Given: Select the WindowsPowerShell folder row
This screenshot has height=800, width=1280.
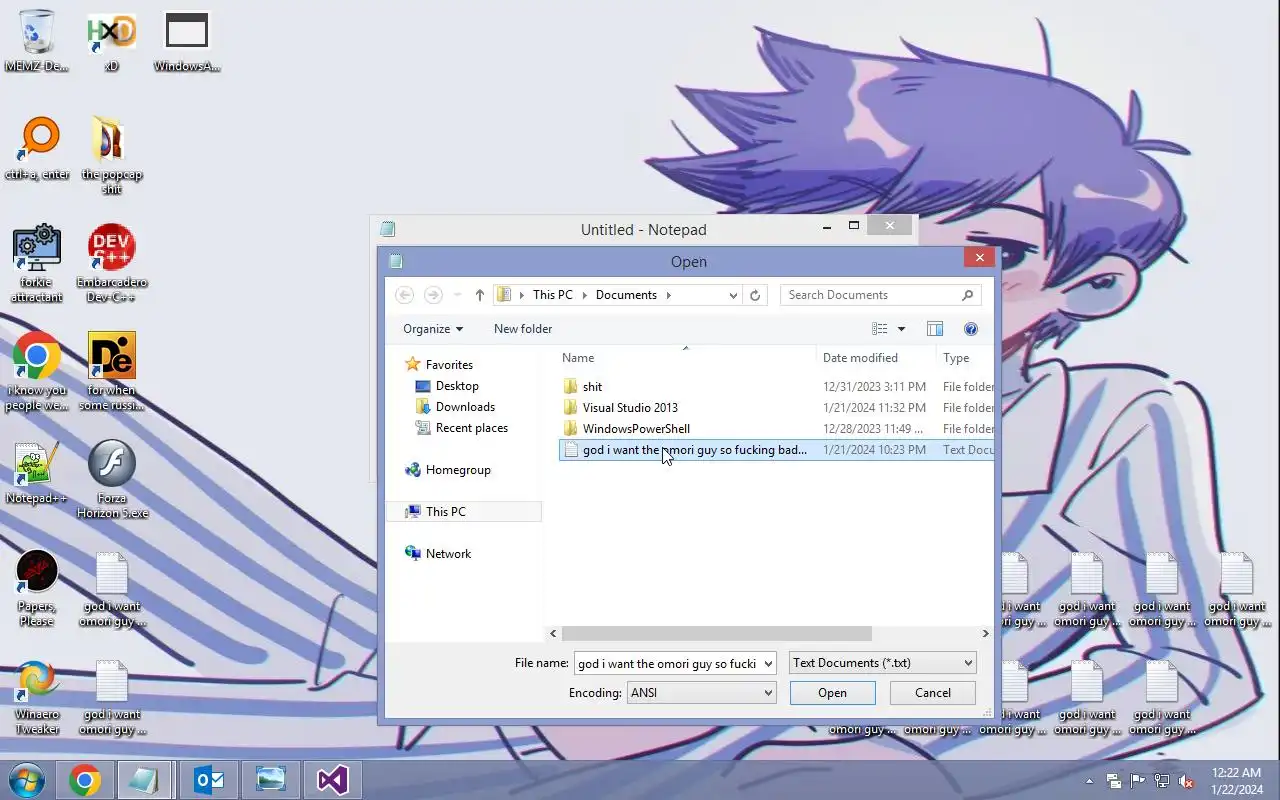Looking at the screenshot, I should pyautogui.click(x=776, y=429).
